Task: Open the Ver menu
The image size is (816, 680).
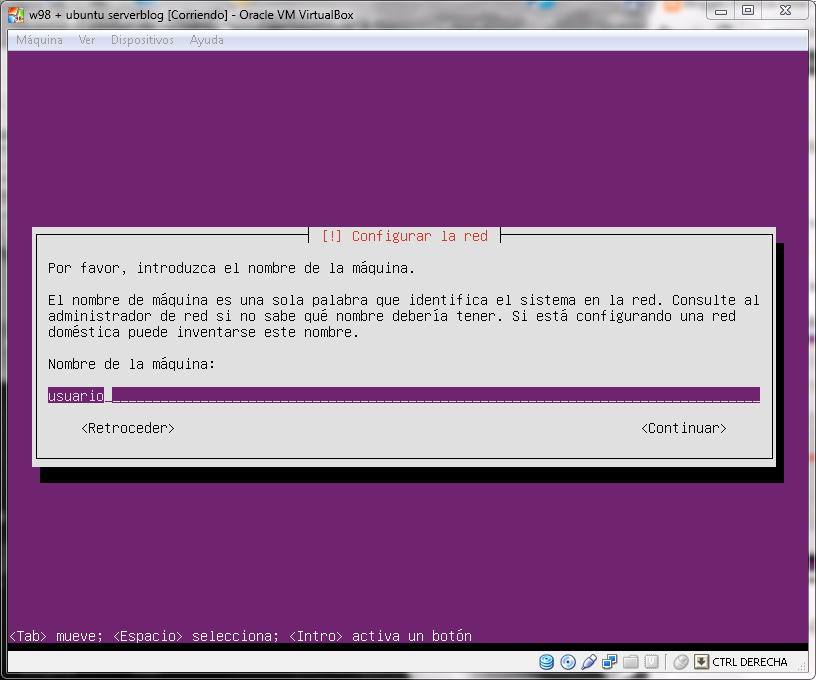Action: tap(87, 40)
